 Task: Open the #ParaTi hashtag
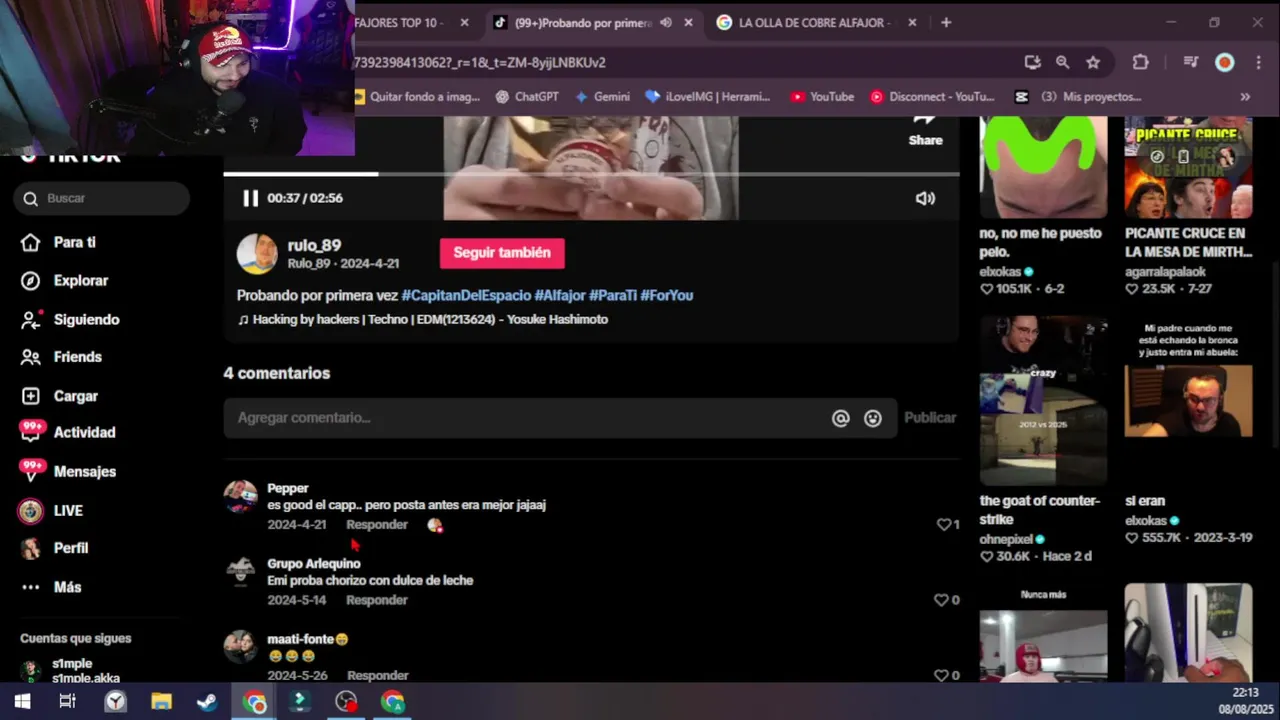(x=613, y=295)
